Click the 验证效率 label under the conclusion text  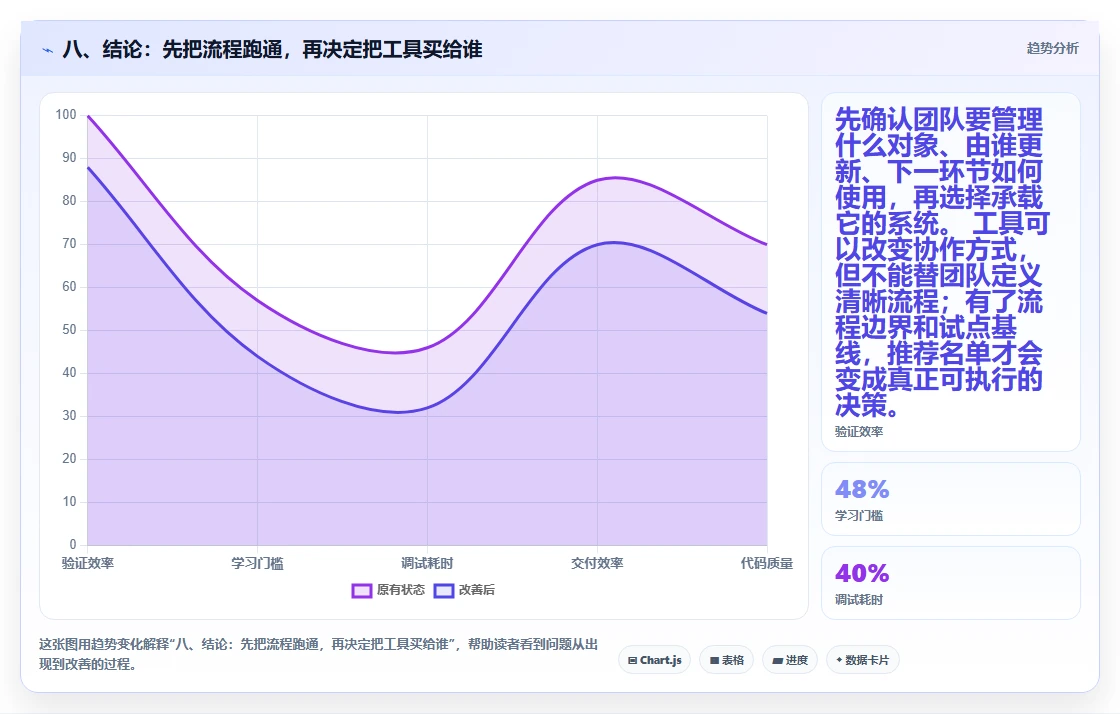tap(859, 431)
